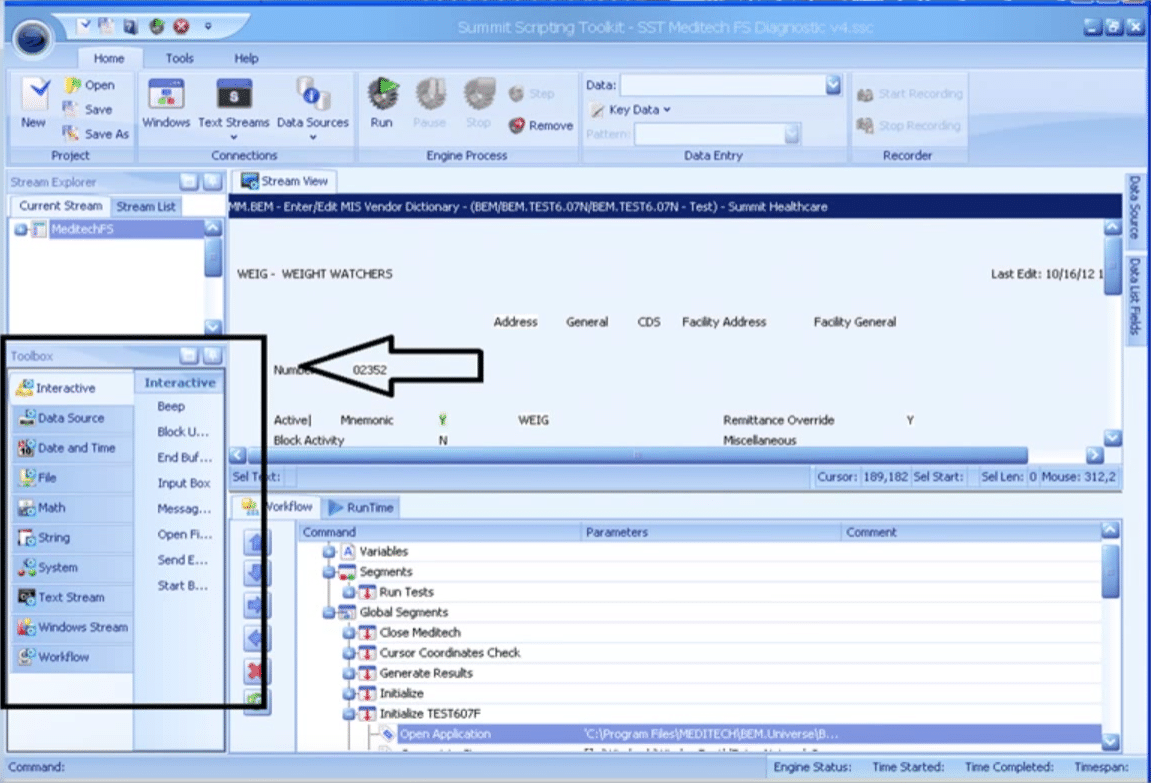Screen dimensions: 1151x783
Task: Open an existing project file
Action: coord(90,85)
